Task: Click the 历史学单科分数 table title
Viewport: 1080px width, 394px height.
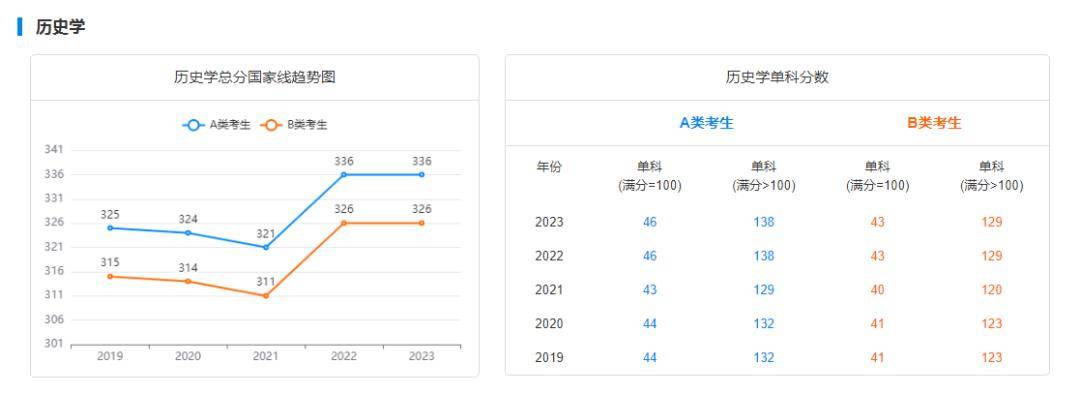Action: pyautogui.click(x=777, y=77)
